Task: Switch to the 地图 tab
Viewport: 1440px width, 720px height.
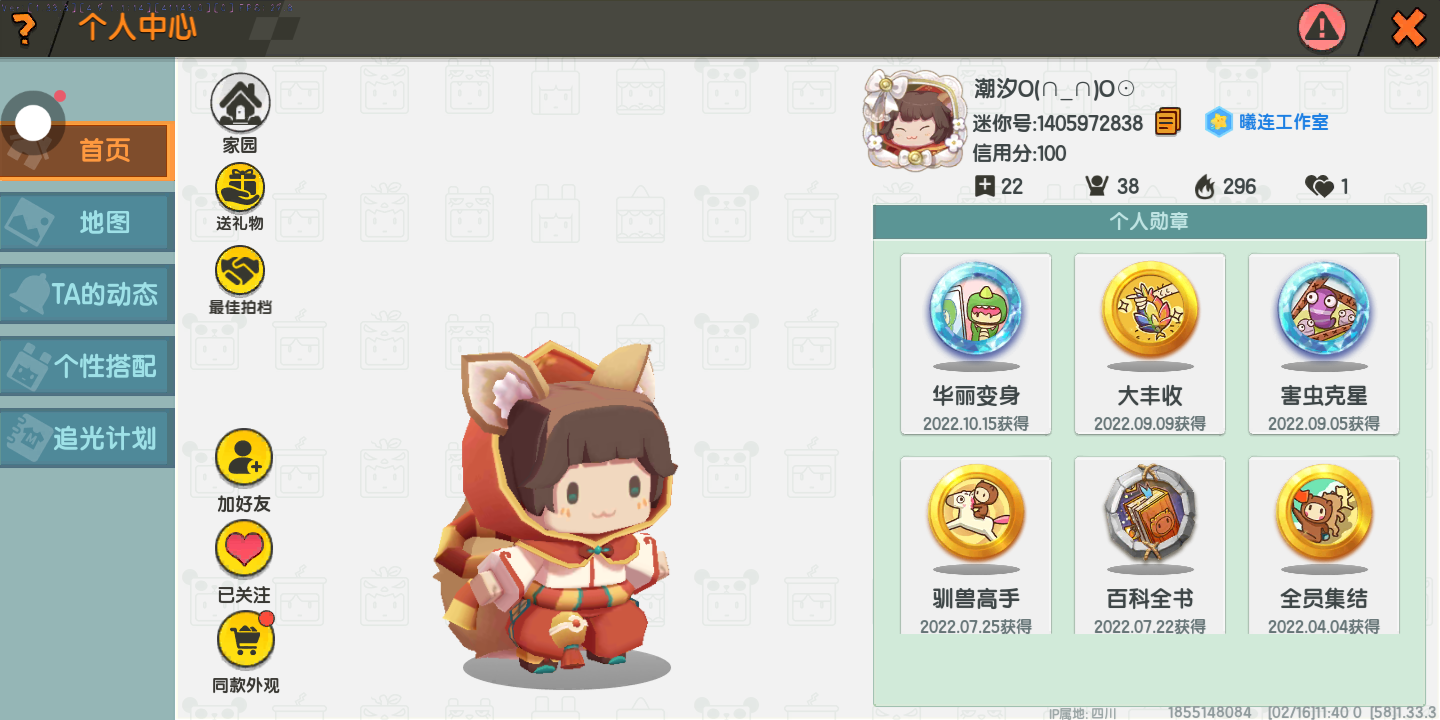Action: coord(87,222)
